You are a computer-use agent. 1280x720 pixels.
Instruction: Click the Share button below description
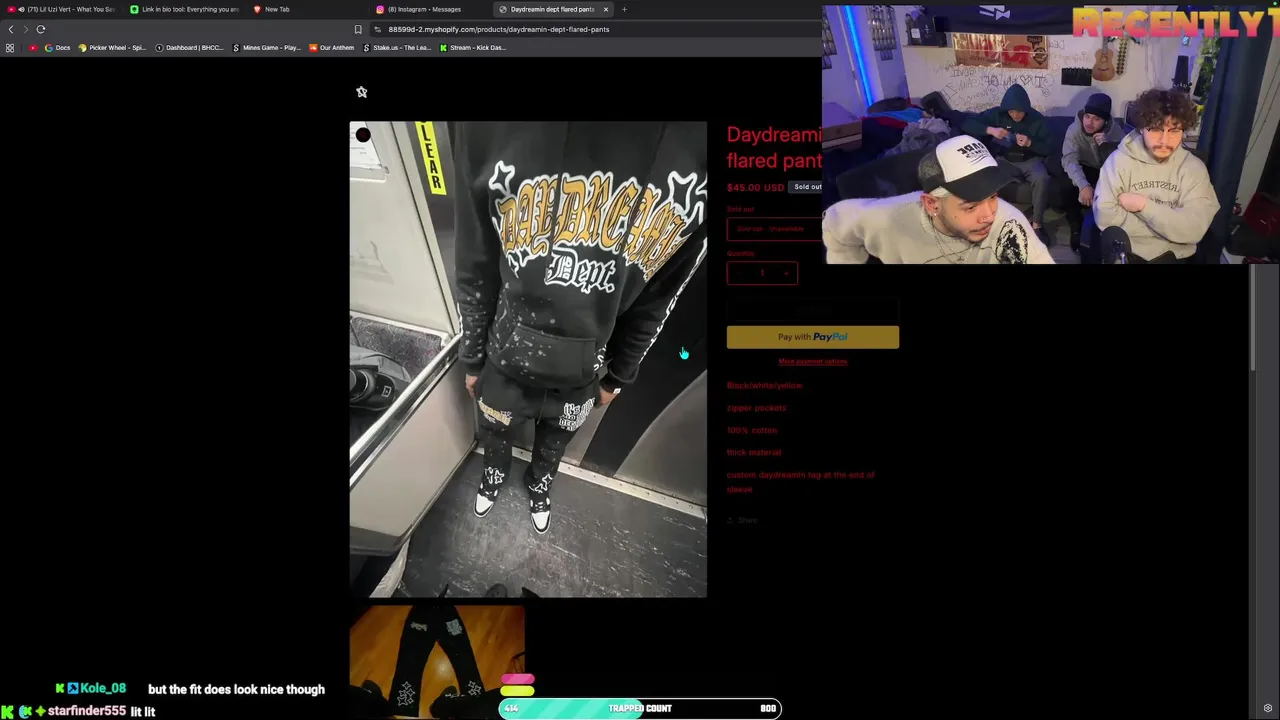click(742, 520)
